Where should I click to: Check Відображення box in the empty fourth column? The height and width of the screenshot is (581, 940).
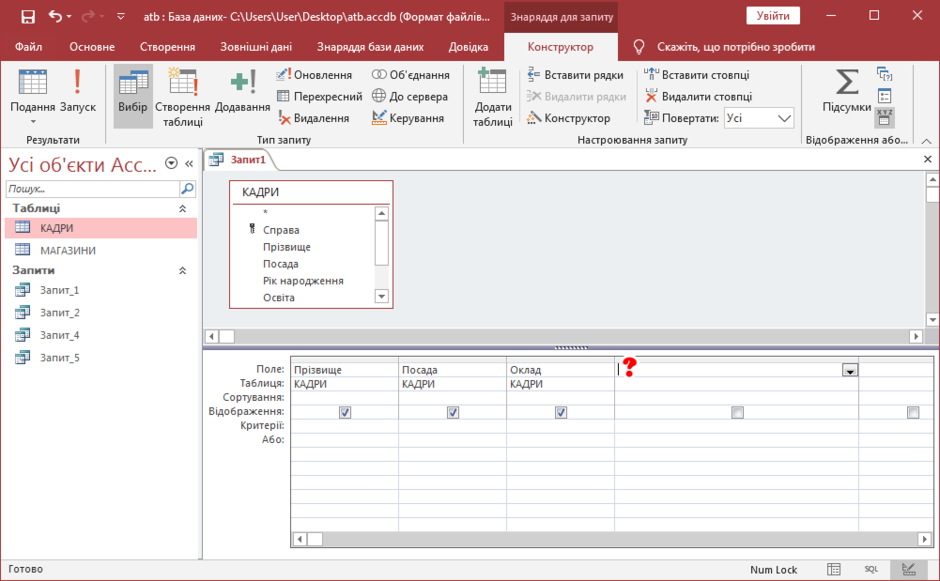(737, 413)
